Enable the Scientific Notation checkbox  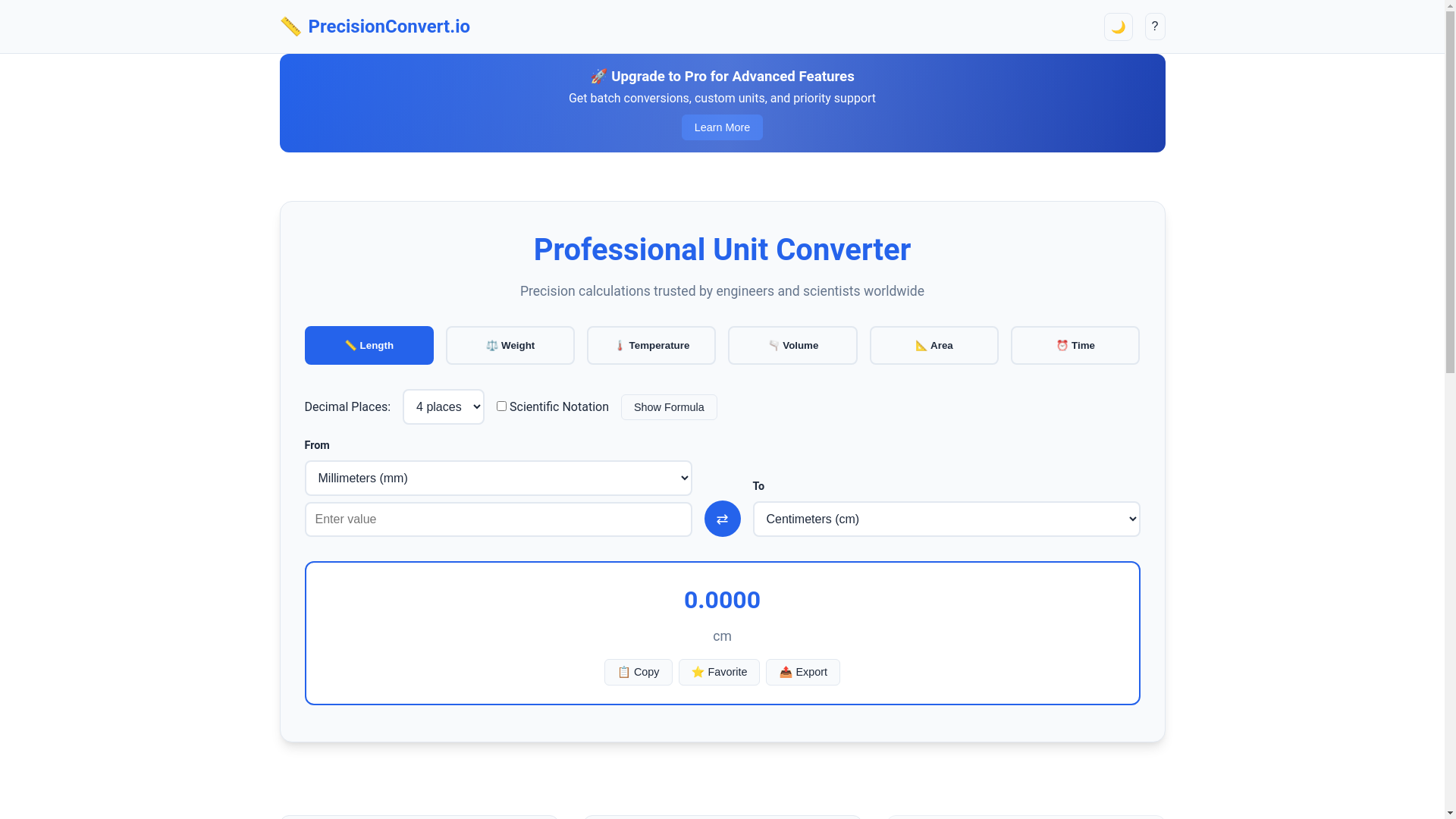[501, 406]
